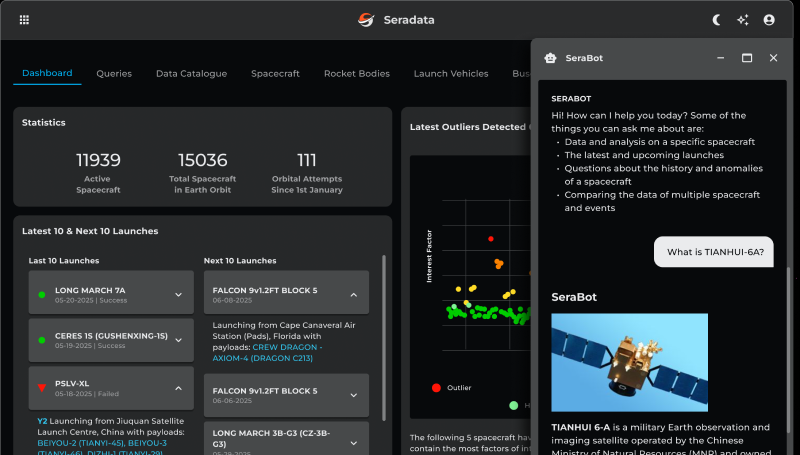Click the Y2 launch link
This screenshot has height=455, width=800.
click(x=42, y=421)
